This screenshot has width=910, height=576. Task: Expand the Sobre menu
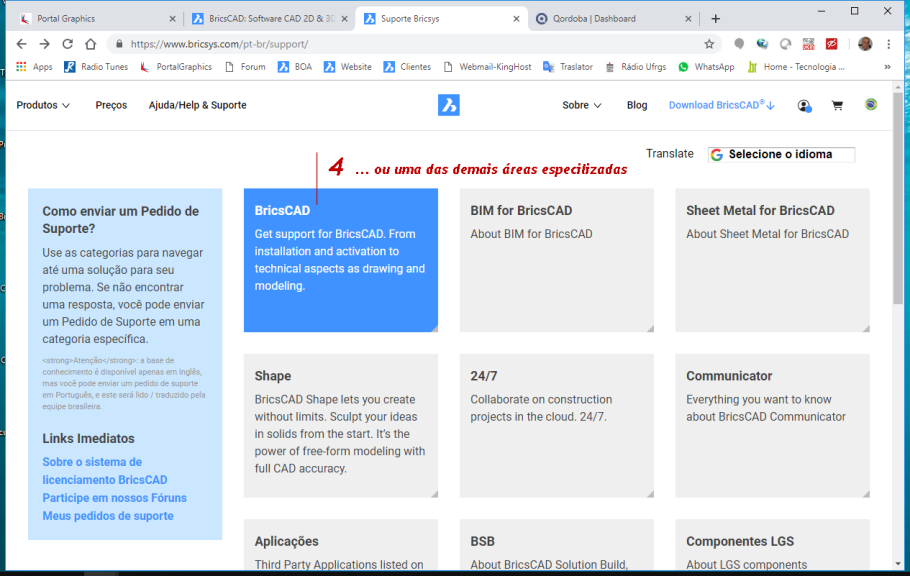[582, 105]
